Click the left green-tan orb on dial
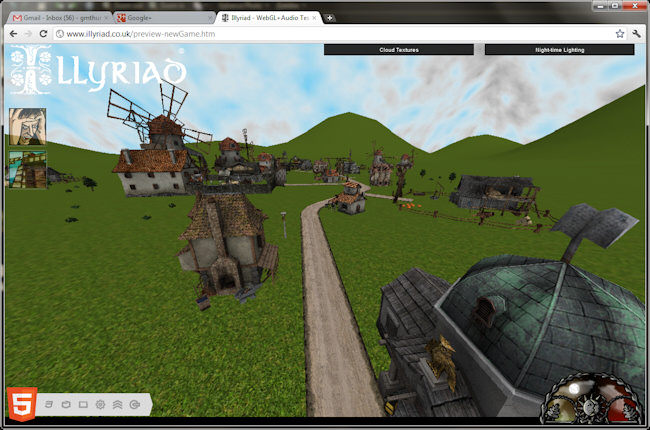The image size is (650, 430). (559, 410)
